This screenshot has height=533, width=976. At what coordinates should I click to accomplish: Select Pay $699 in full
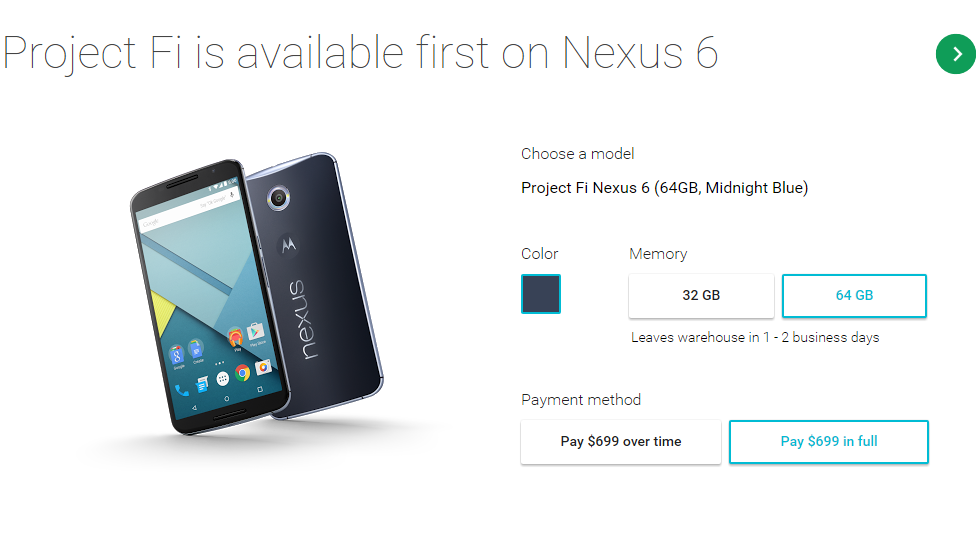[x=828, y=441]
